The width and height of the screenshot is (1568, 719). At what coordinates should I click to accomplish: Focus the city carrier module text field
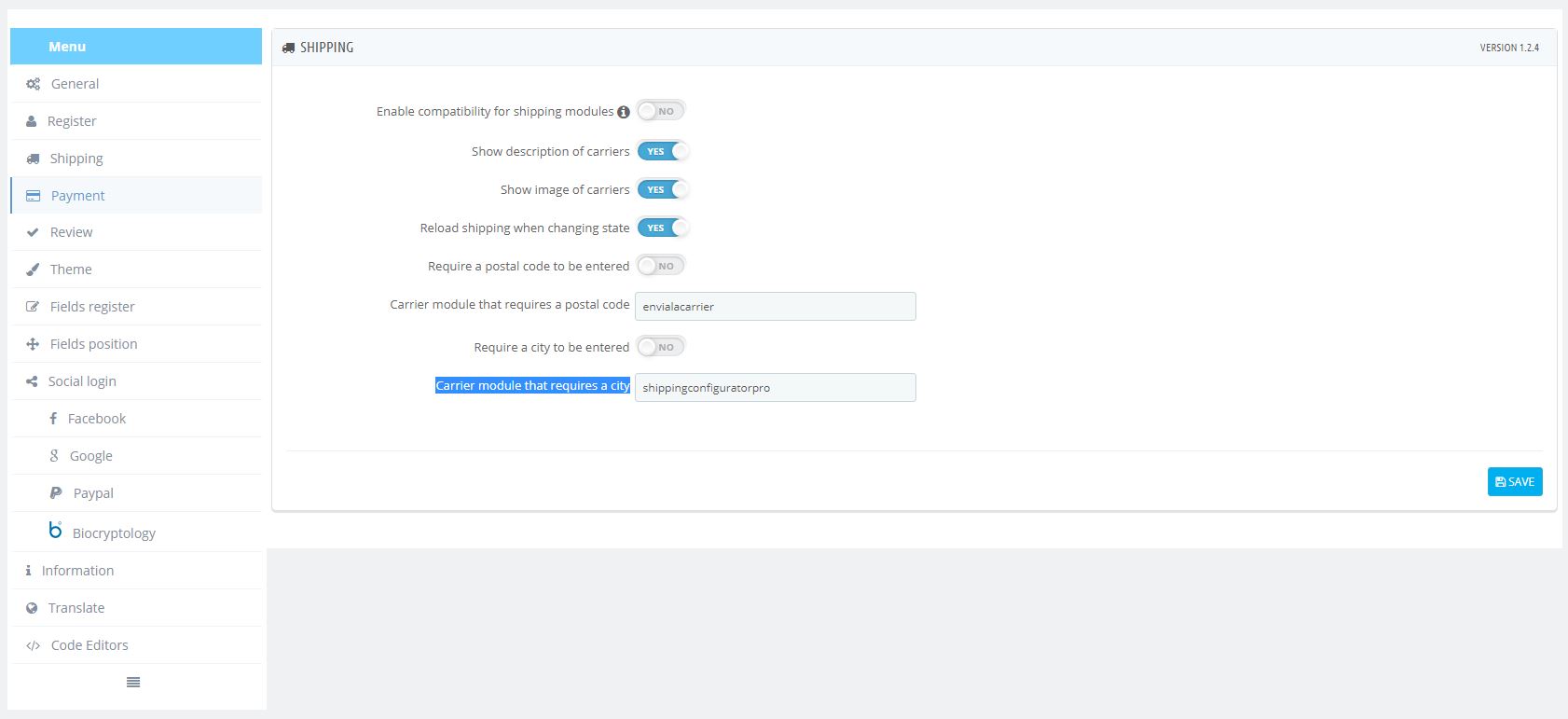click(x=775, y=388)
